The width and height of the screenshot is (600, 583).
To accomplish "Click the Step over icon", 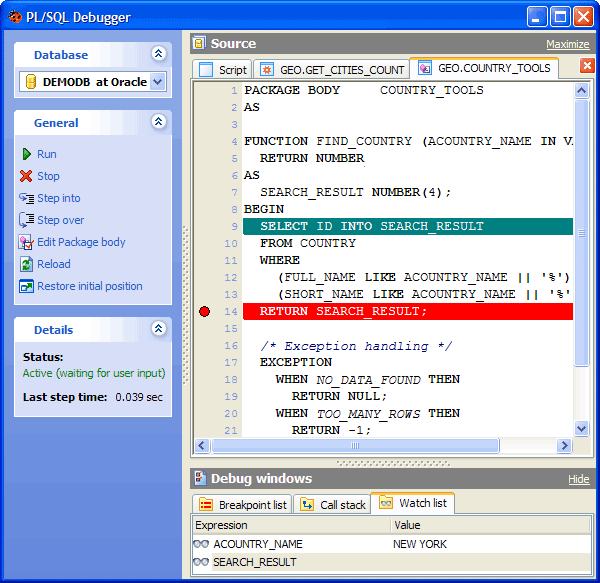I will click(27, 220).
